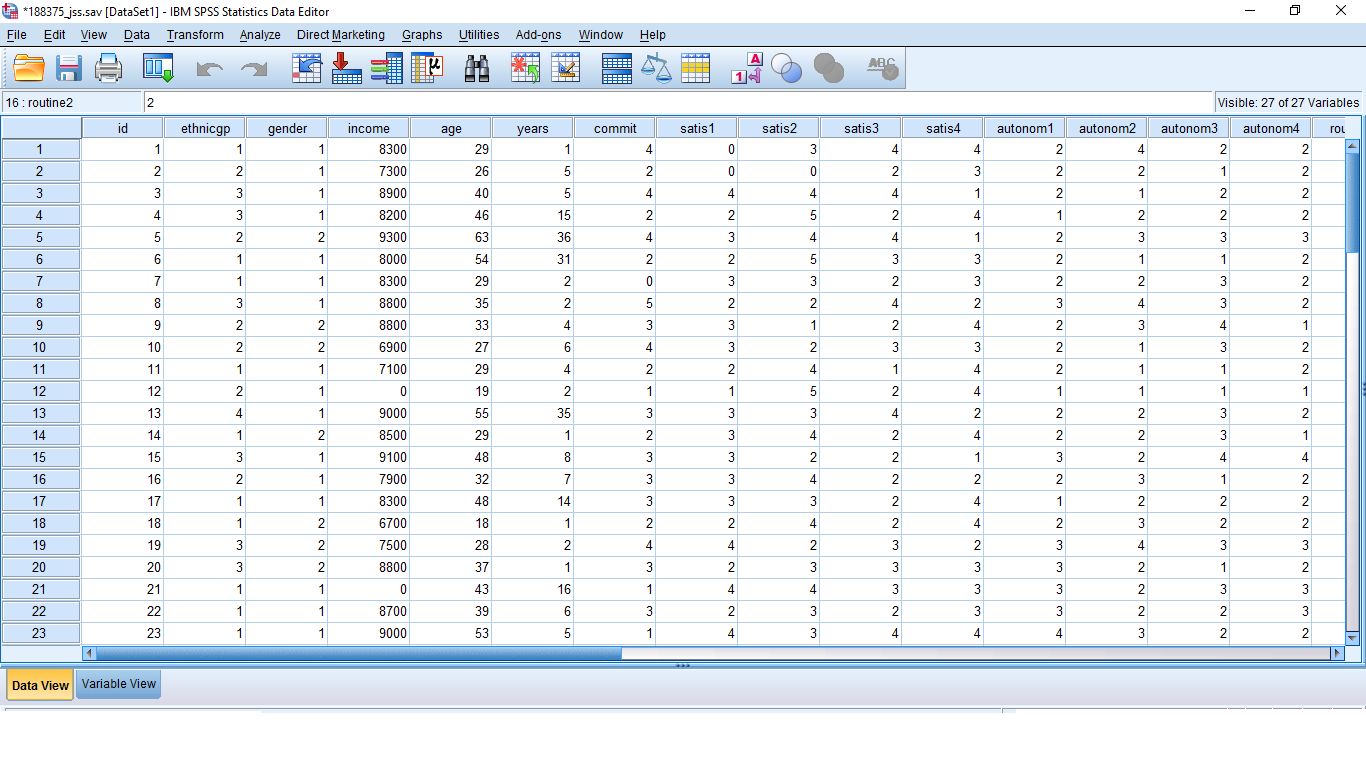Recall recently used dialogs icon
The width and height of the screenshot is (1366, 768).
click(158, 68)
